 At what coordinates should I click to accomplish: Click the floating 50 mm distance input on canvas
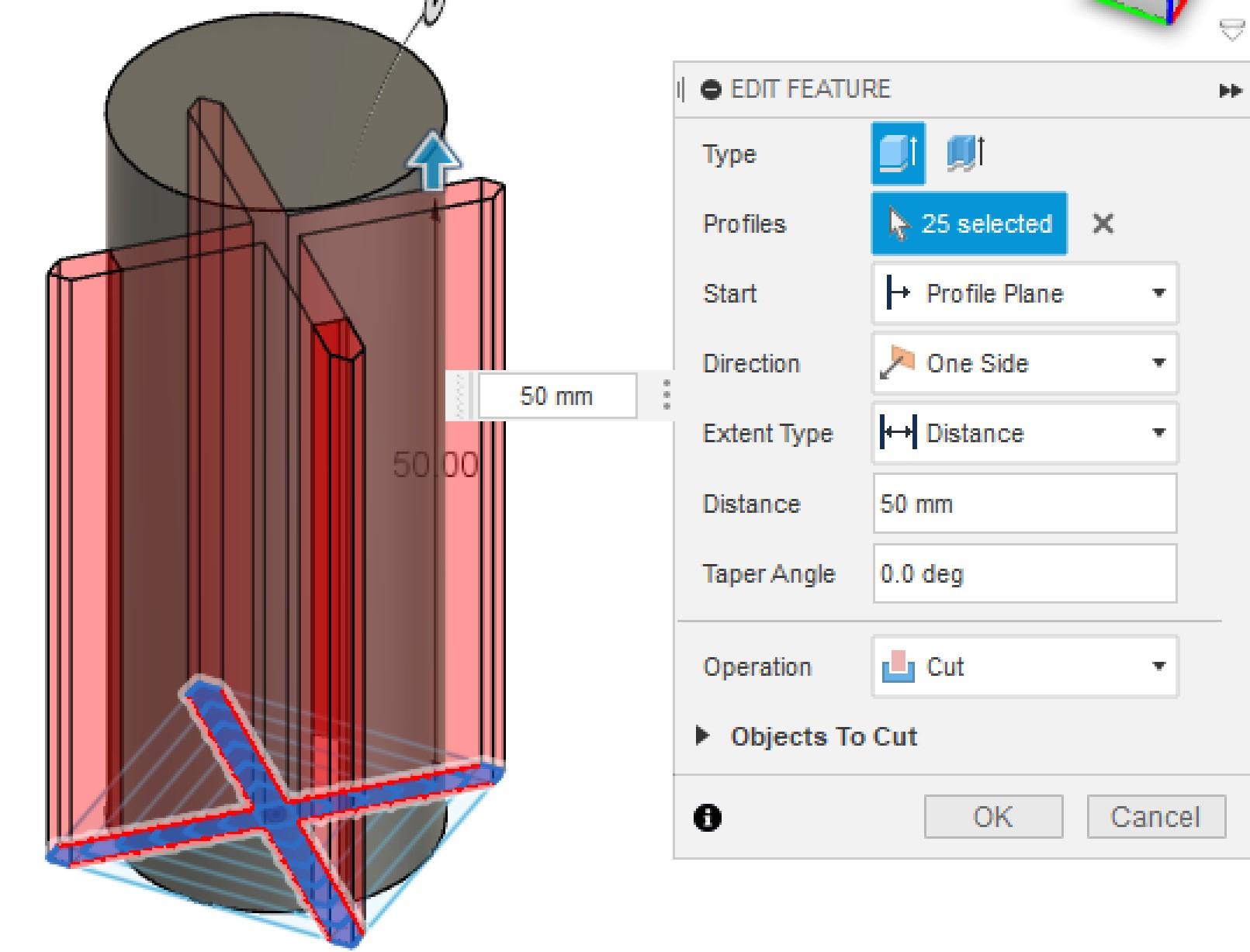[x=556, y=396]
